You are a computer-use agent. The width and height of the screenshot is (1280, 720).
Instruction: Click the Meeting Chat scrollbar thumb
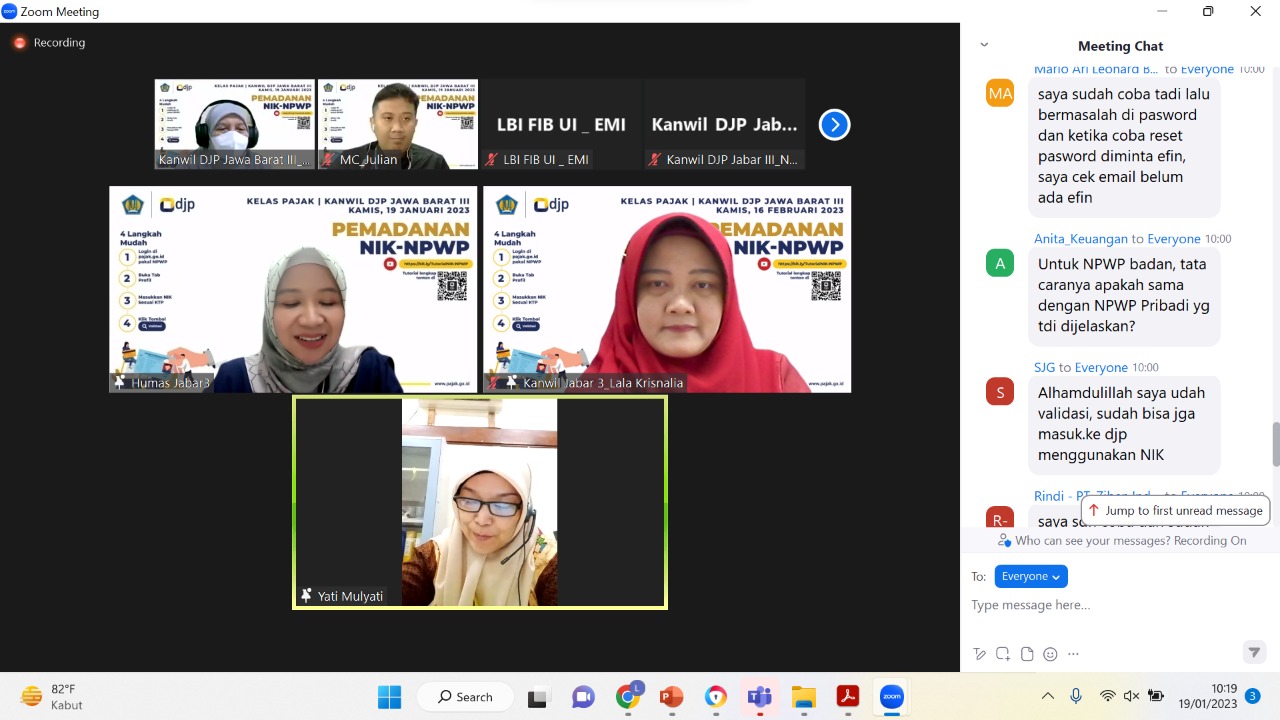pyautogui.click(x=1275, y=444)
